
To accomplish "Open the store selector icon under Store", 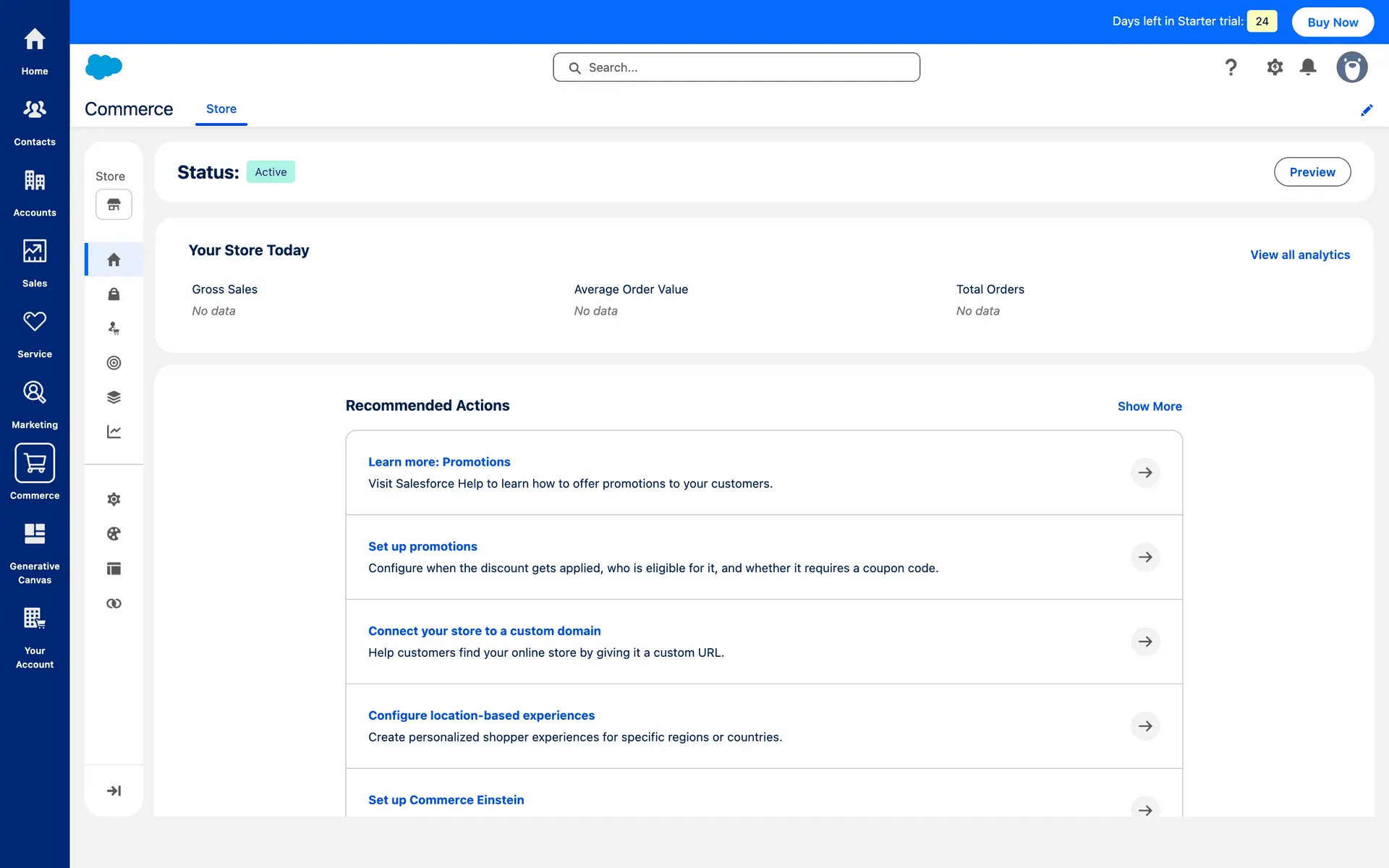I will (x=114, y=205).
